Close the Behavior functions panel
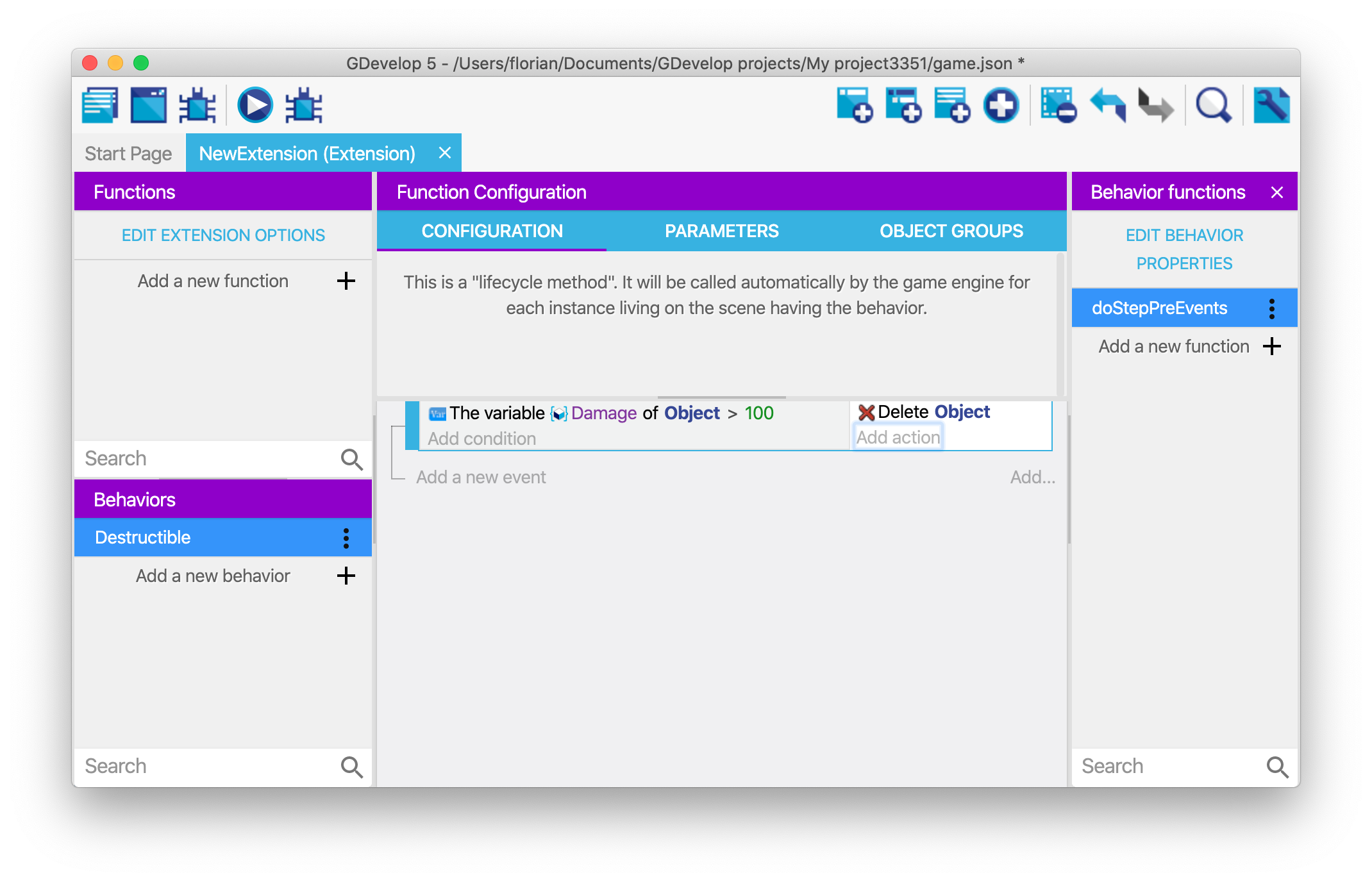The image size is (1372, 882). tap(1278, 193)
